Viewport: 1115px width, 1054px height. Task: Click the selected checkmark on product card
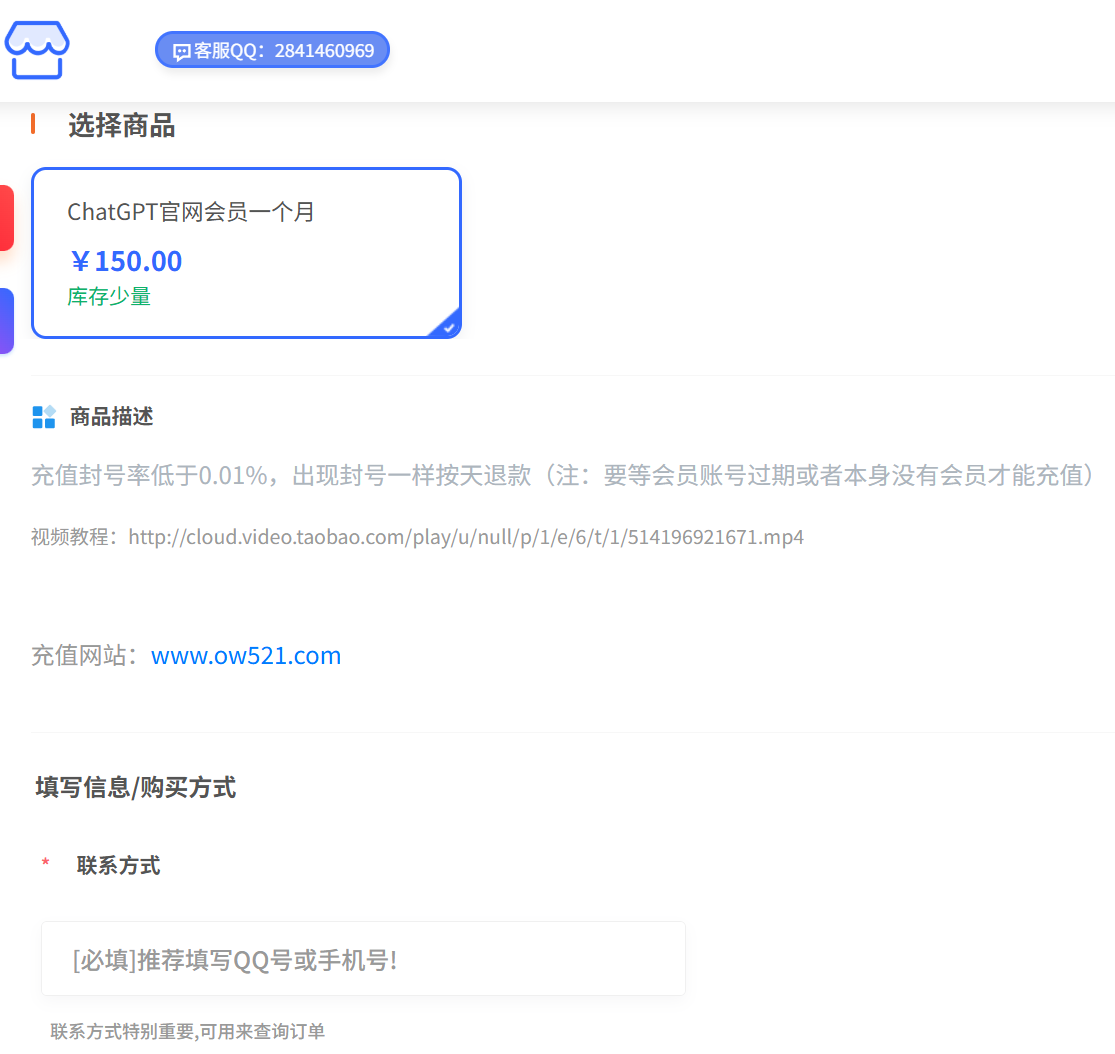448,327
